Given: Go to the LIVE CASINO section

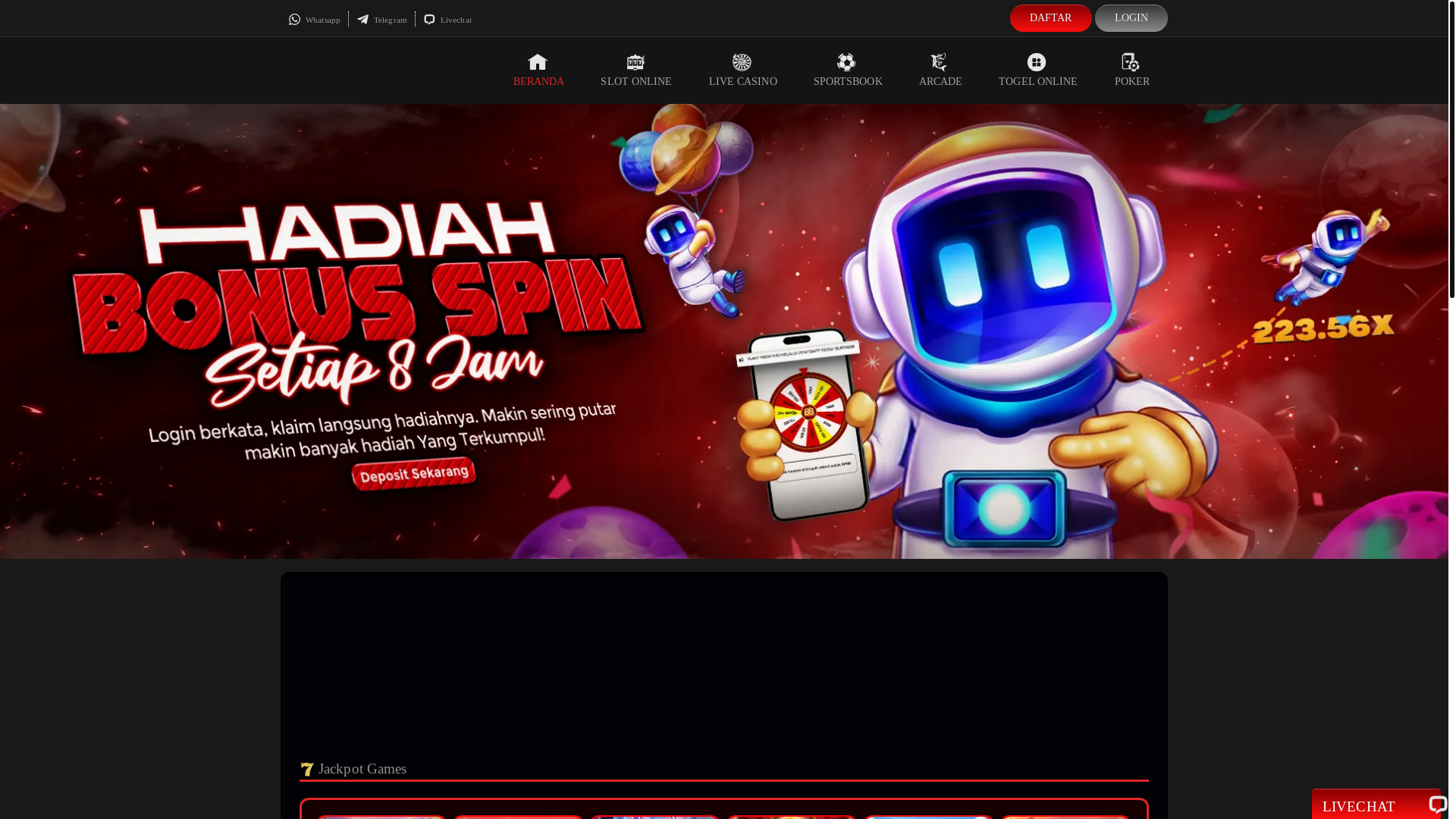Looking at the screenshot, I should tap(742, 81).
